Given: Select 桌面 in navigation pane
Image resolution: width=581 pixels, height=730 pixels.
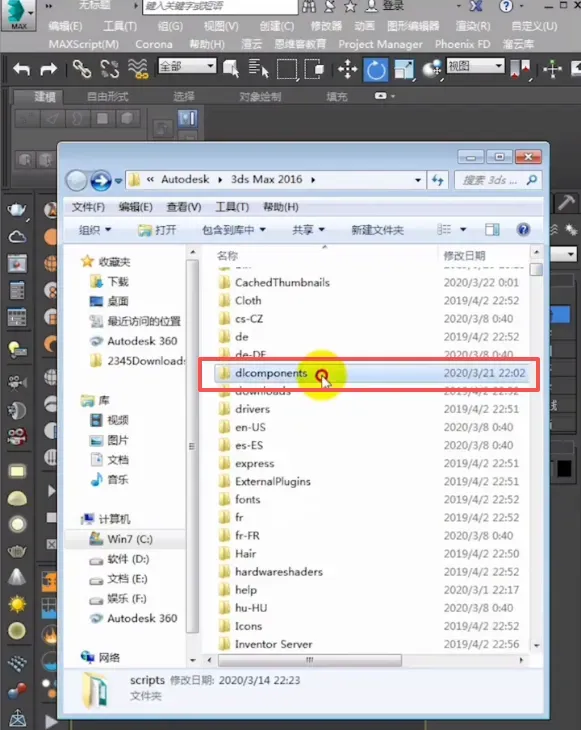Looking at the screenshot, I should click(109, 301).
